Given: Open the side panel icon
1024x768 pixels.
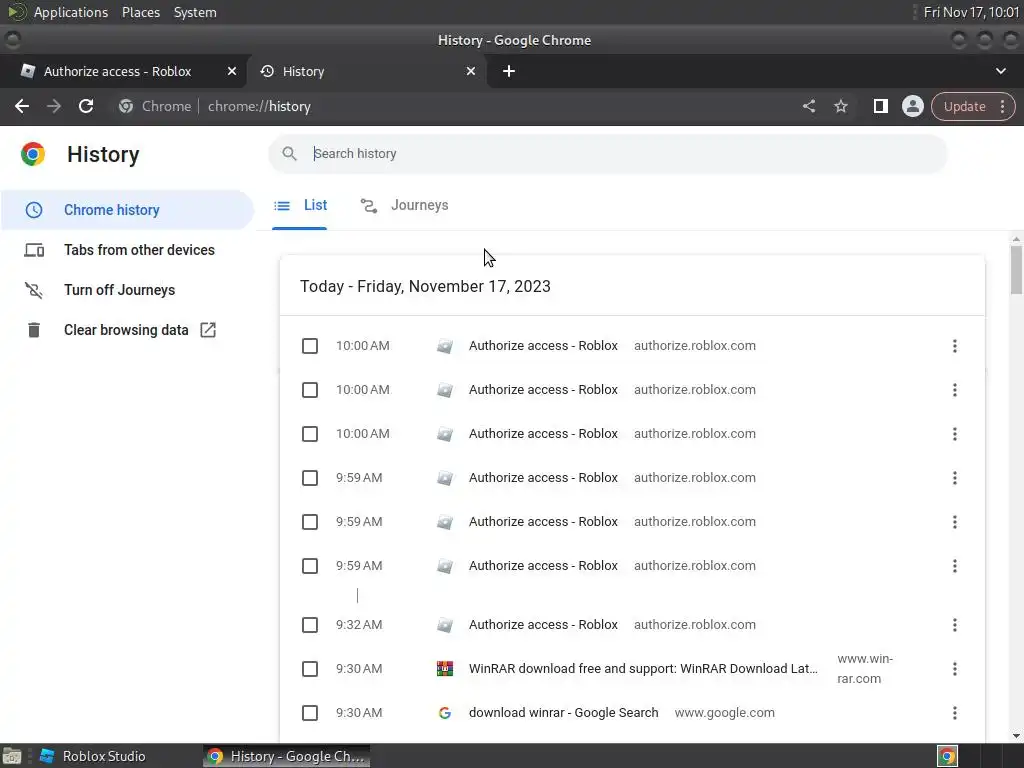Looking at the screenshot, I should pos(880,106).
